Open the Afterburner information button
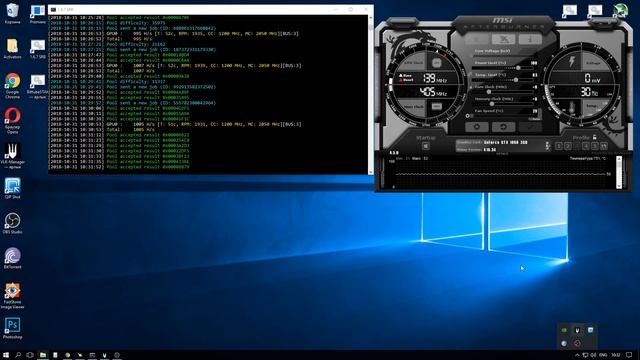 point(530,39)
